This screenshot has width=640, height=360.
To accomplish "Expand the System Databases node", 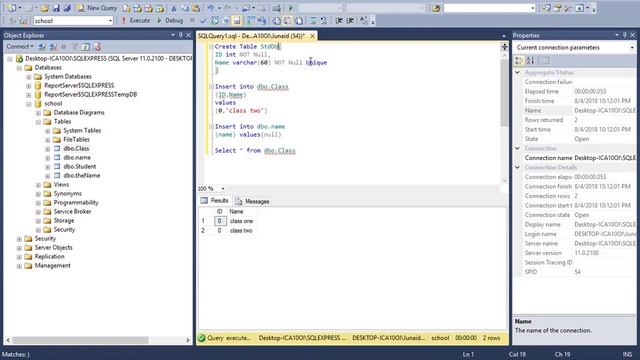I will pyautogui.click(x=29, y=77).
